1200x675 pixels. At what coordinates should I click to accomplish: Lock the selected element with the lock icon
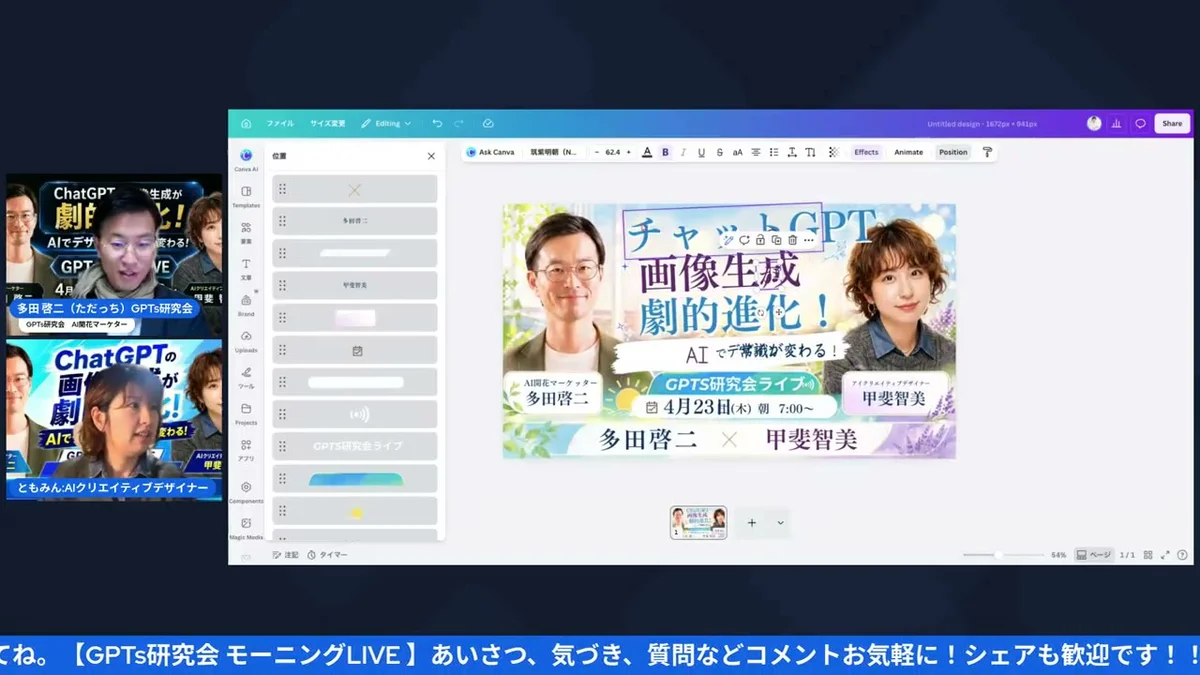(761, 240)
